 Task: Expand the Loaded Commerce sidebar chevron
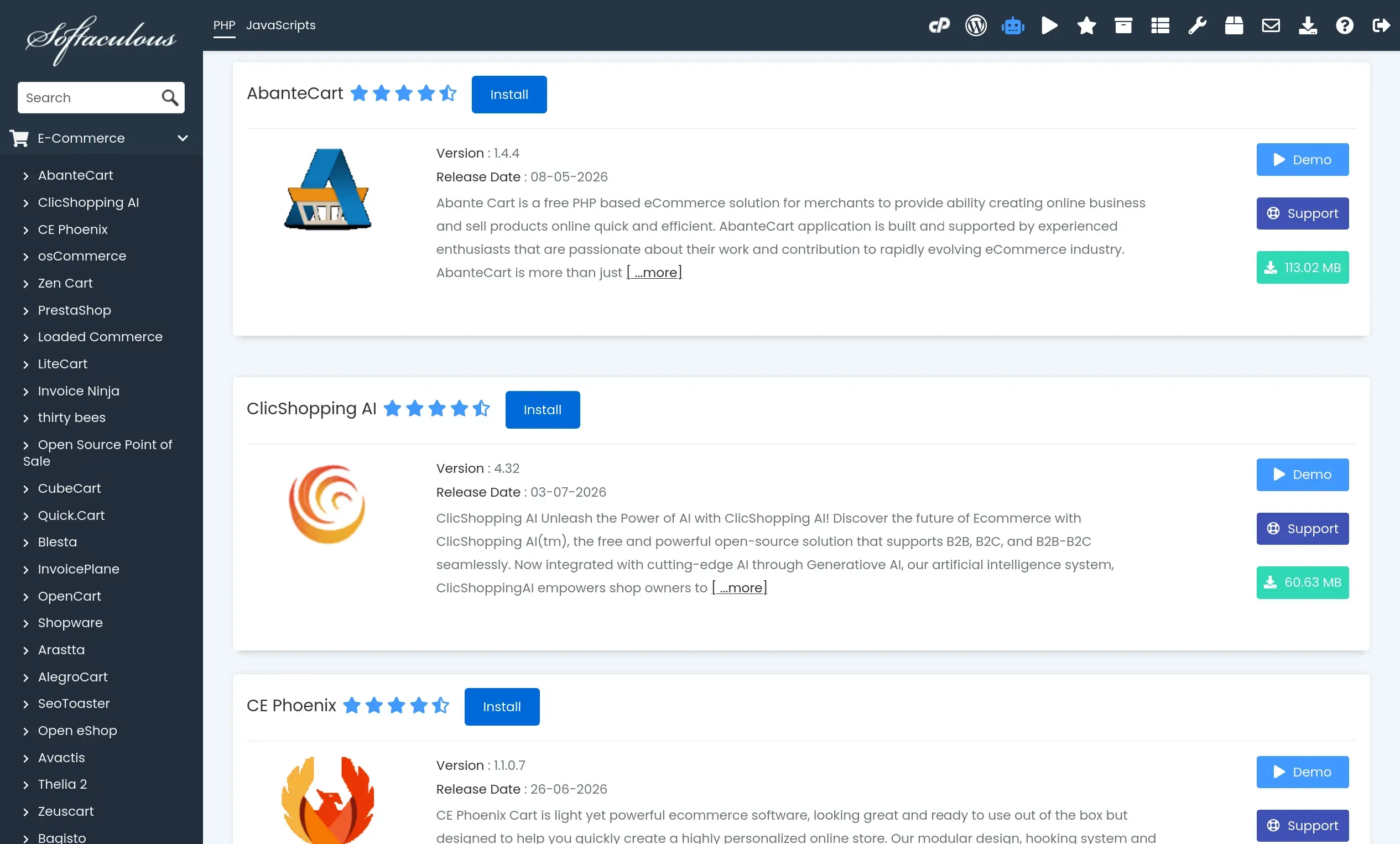point(25,337)
